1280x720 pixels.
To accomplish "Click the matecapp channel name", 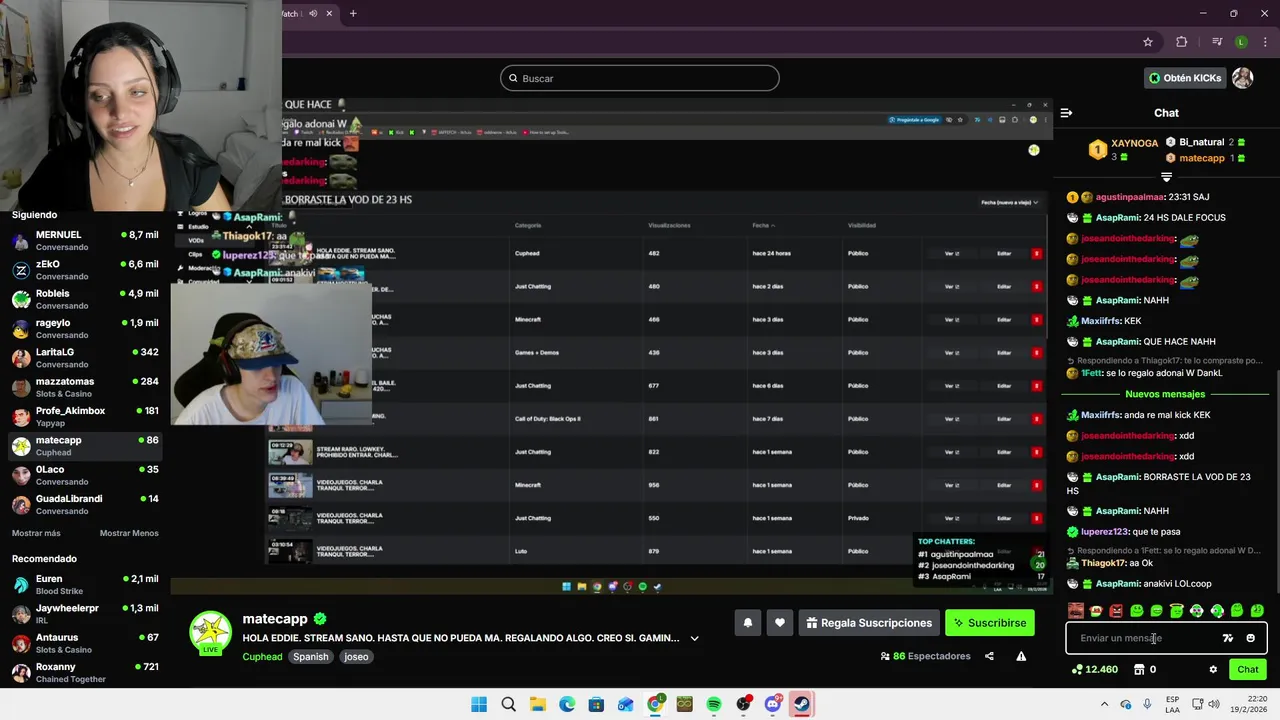I will 275,619.
